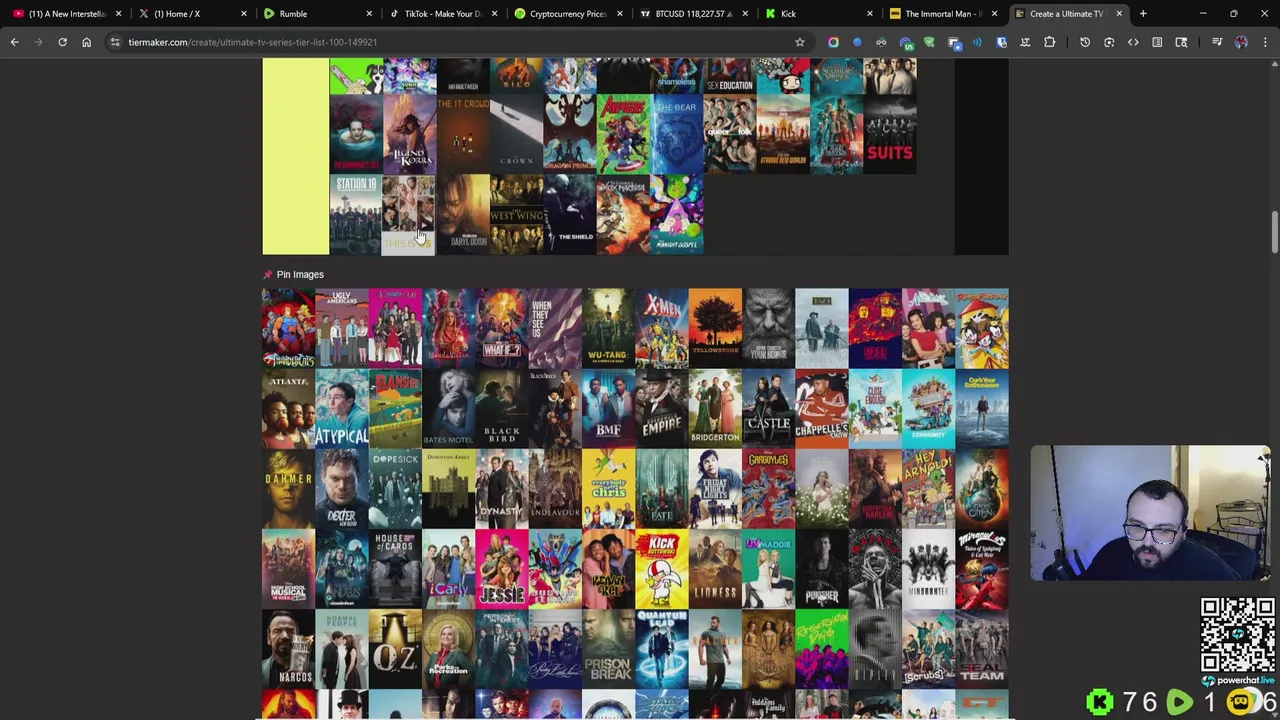The width and height of the screenshot is (1280, 720).
Task: Select the Atypical poster
Action: coord(342,408)
